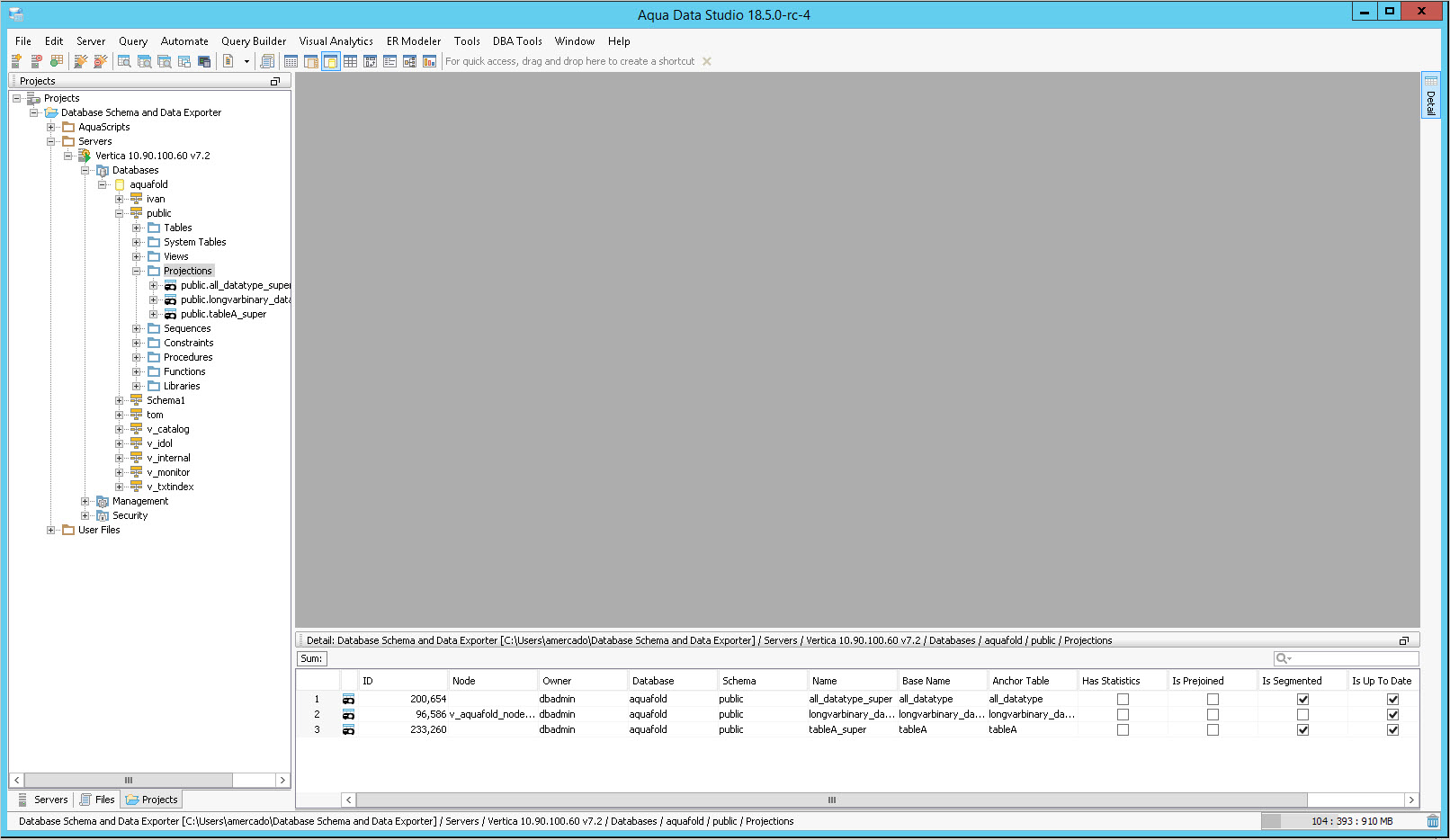
Task: Expand the ivan schema node
Action: point(120,199)
